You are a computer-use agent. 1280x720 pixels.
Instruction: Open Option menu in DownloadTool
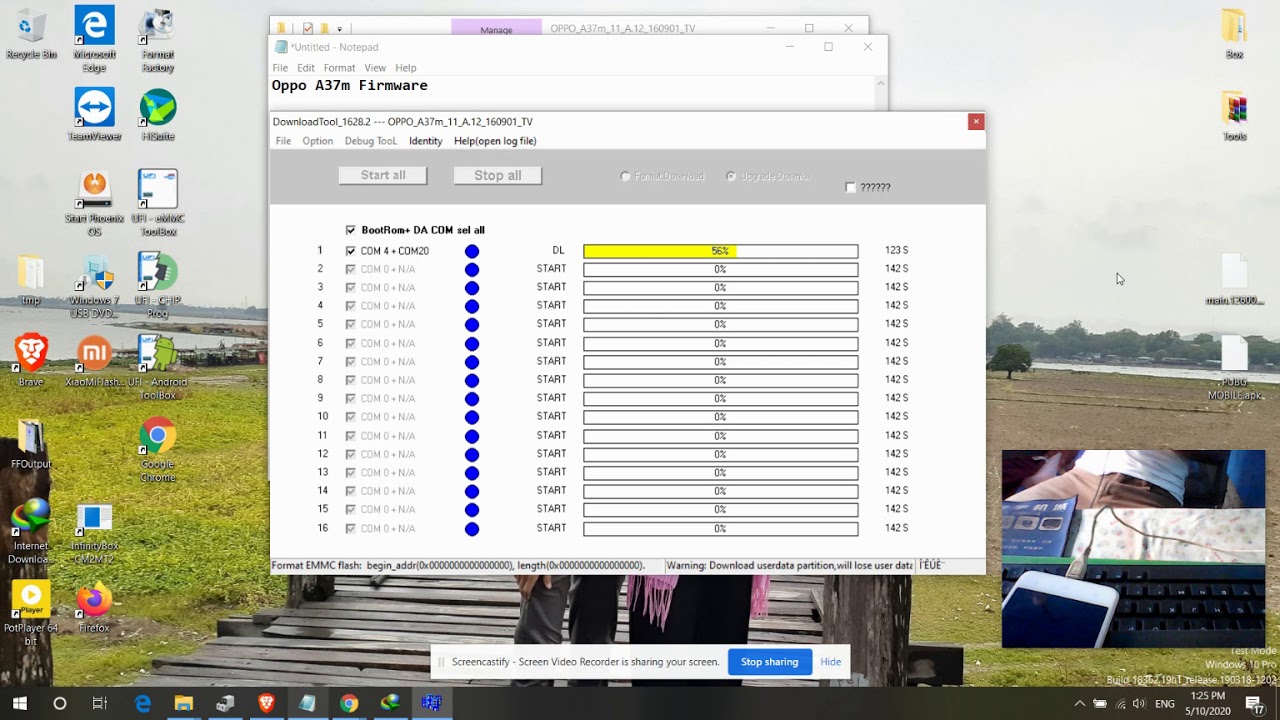317,141
